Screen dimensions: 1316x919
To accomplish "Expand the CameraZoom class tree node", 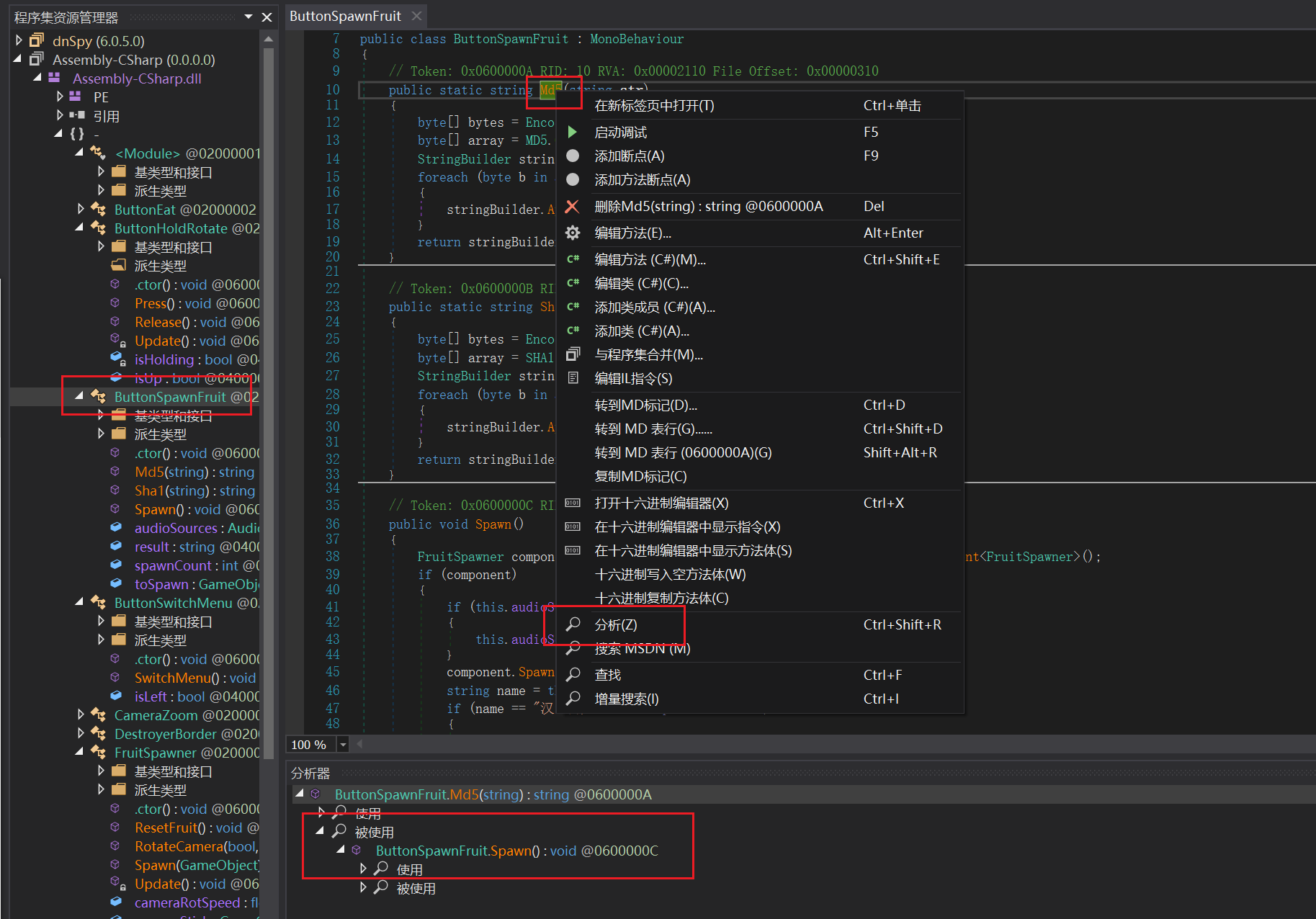I will (x=81, y=714).
